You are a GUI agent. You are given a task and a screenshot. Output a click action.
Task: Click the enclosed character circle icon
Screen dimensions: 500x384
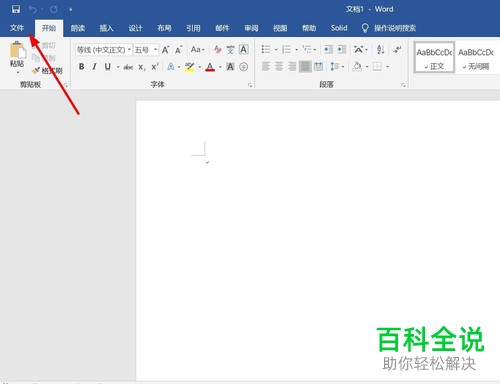[x=244, y=67]
